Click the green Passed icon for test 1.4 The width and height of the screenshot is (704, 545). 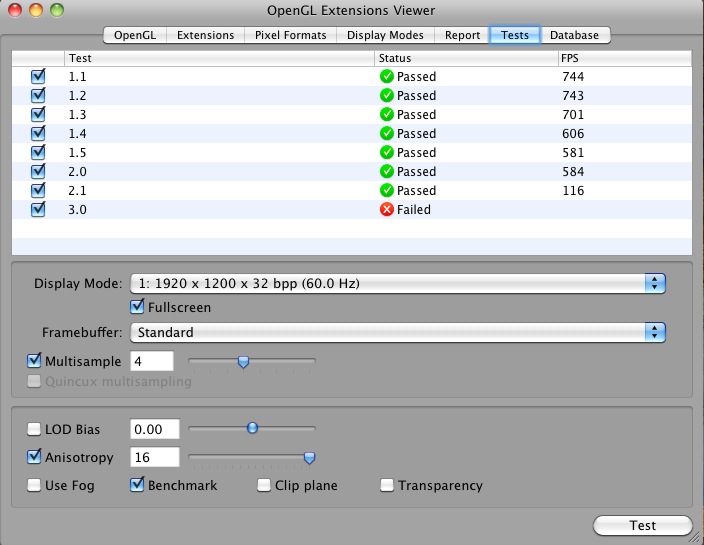click(387, 133)
